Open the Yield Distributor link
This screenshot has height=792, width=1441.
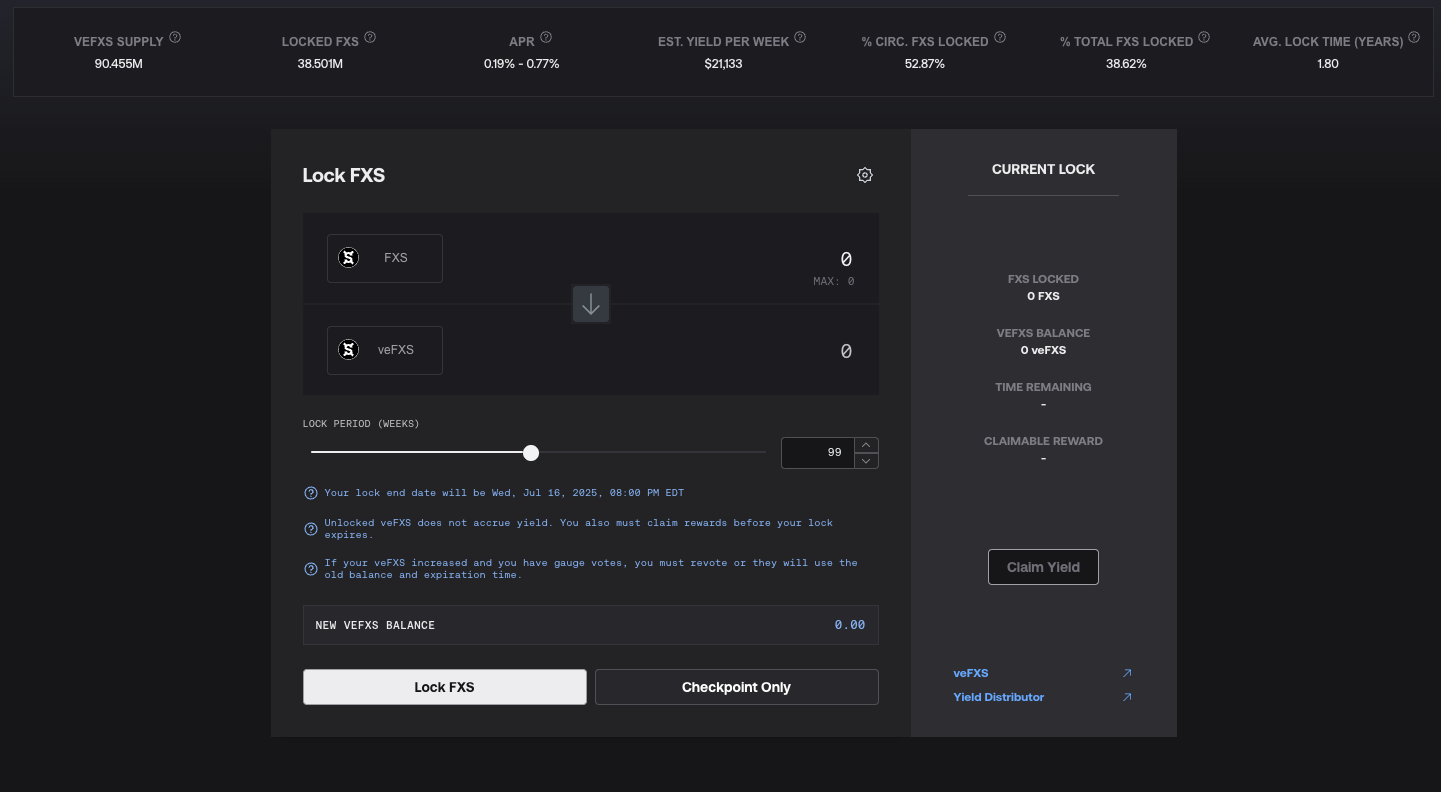[998, 697]
